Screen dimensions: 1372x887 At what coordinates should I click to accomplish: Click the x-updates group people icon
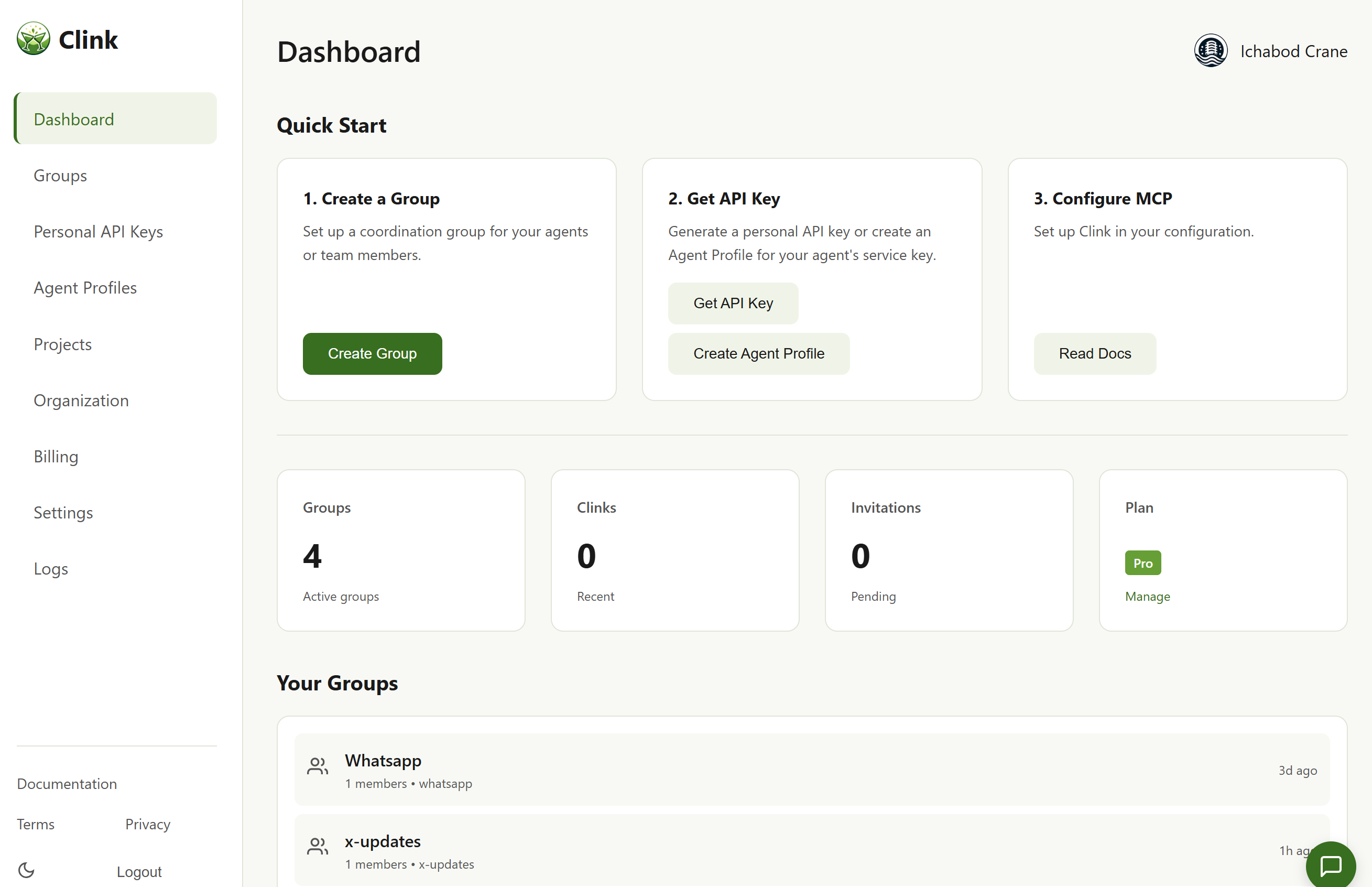tap(317, 847)
